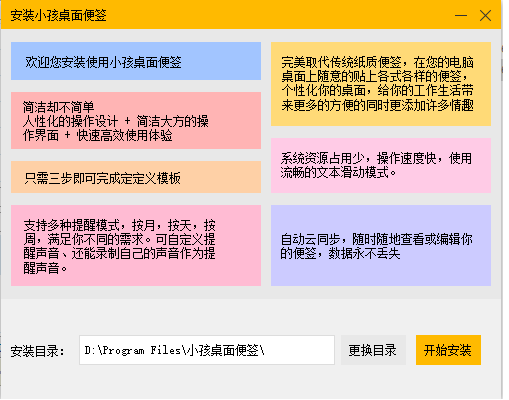
Task: Click the 自动云同步 purple note
Action: 381,245
